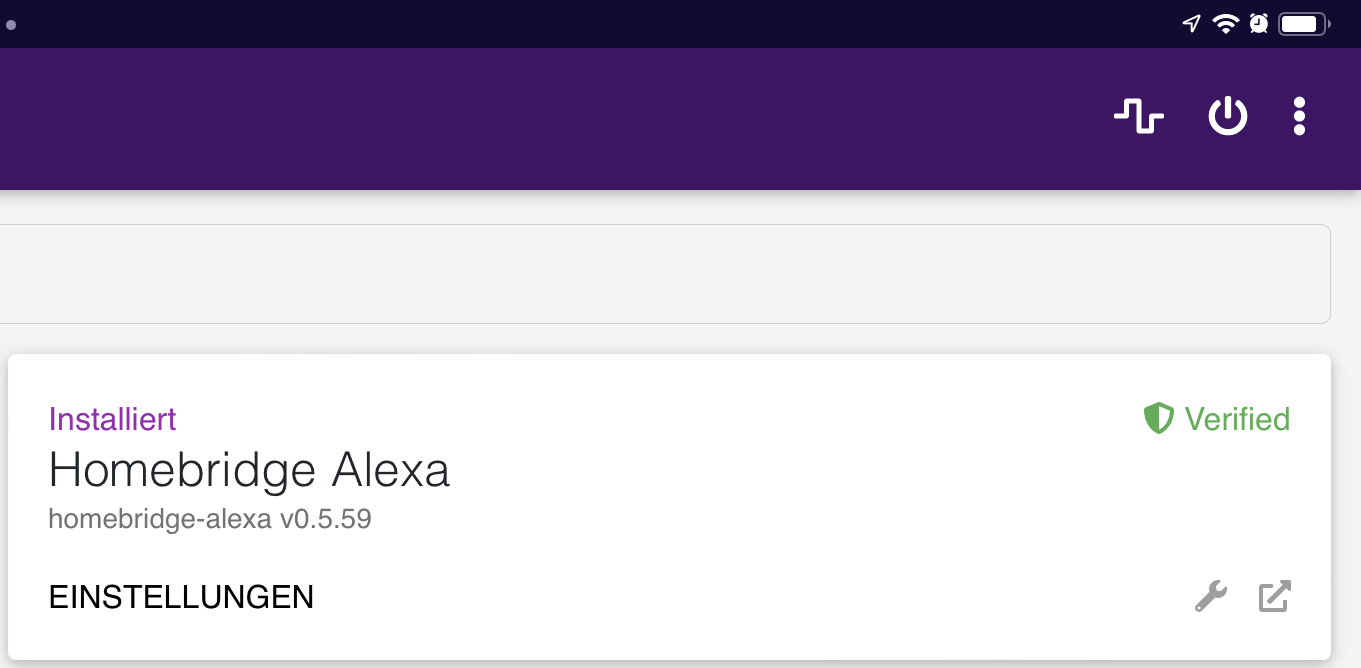Click the Installiert status label
The height and width of the screenshot is (668, 1361).
(x=112, y=418)
